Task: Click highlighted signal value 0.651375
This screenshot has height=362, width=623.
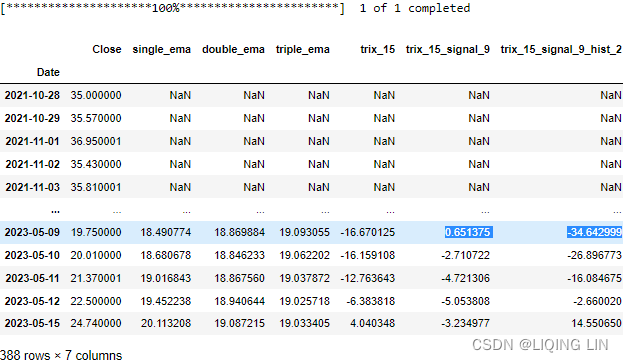Action: 468,232
